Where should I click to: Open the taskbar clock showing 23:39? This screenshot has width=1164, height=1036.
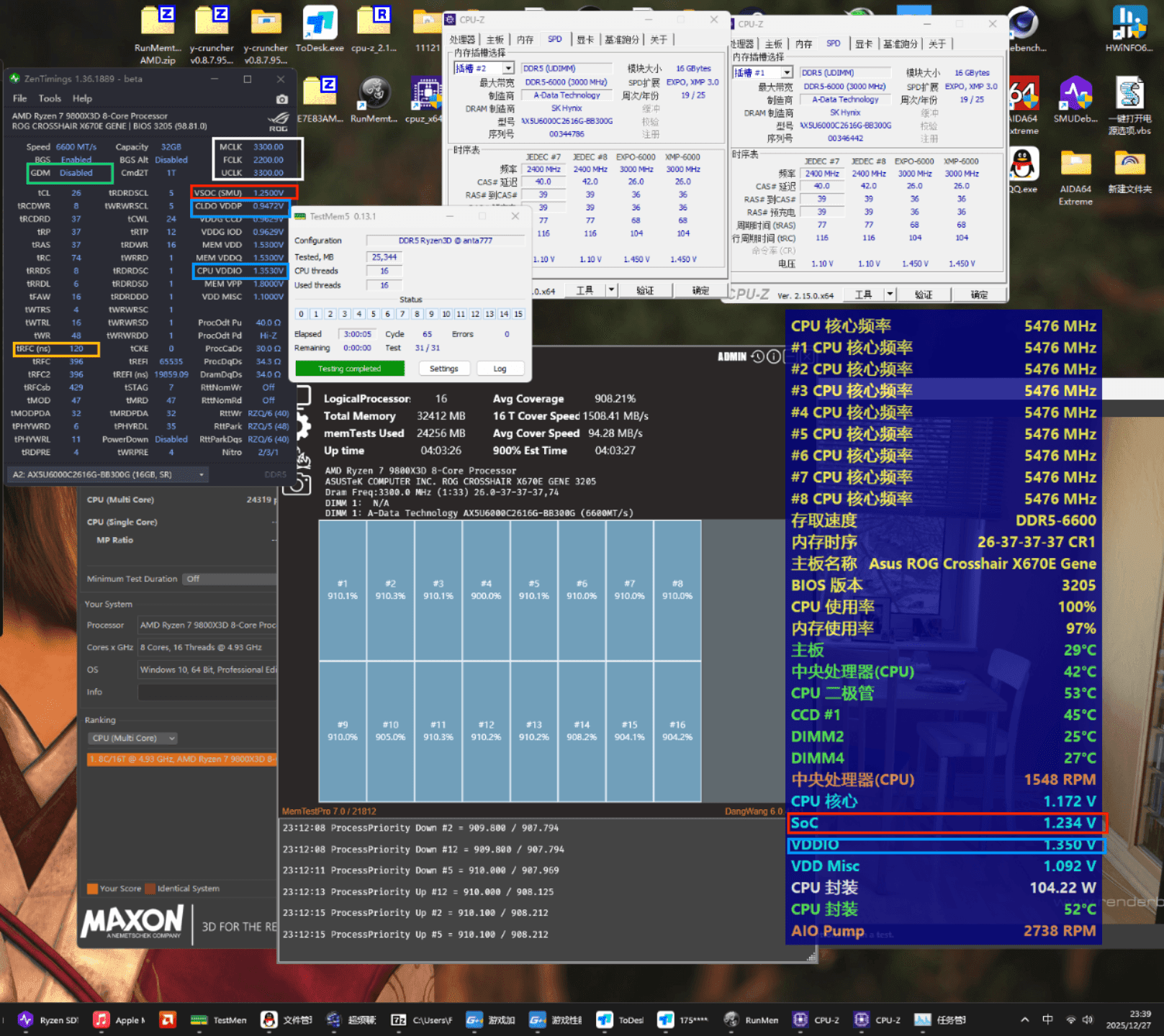pos(1129,1019)
